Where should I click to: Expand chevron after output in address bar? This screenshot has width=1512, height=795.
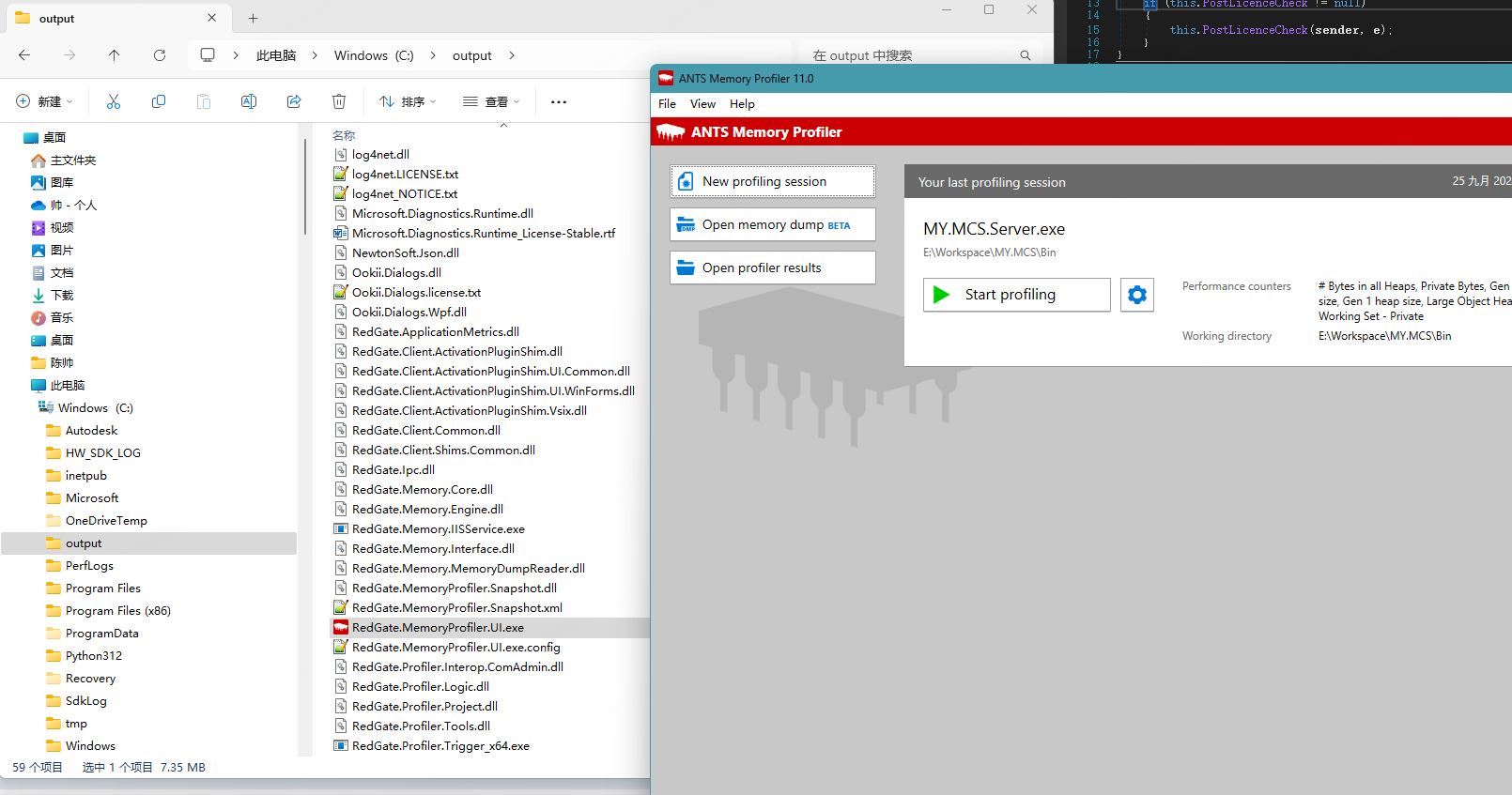pyautogui.click(x=512, y=55)
